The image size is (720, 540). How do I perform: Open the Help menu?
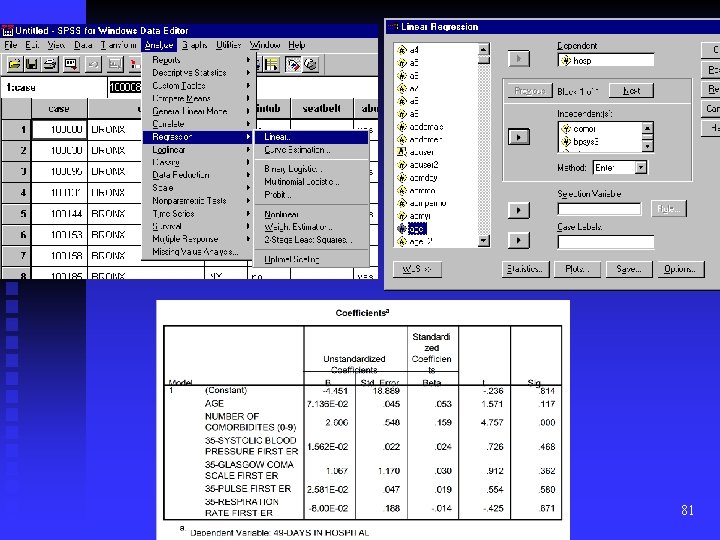297,45
